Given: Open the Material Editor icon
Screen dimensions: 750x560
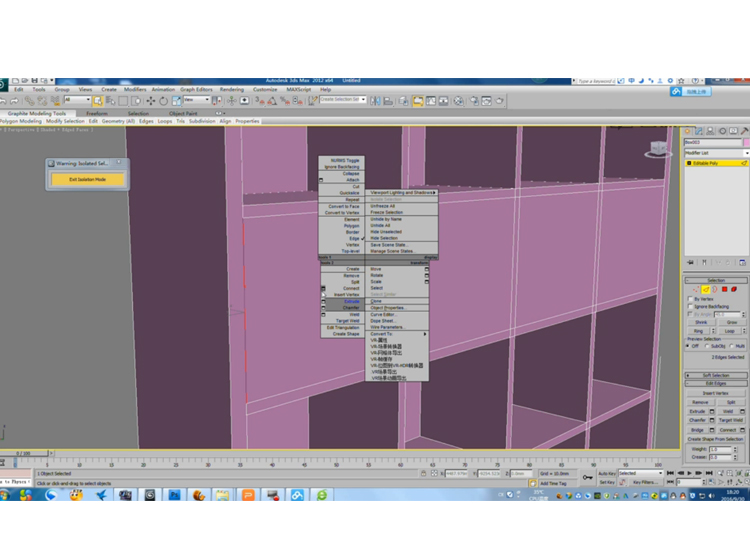Looking at the screenshot, I should [459, 100].
